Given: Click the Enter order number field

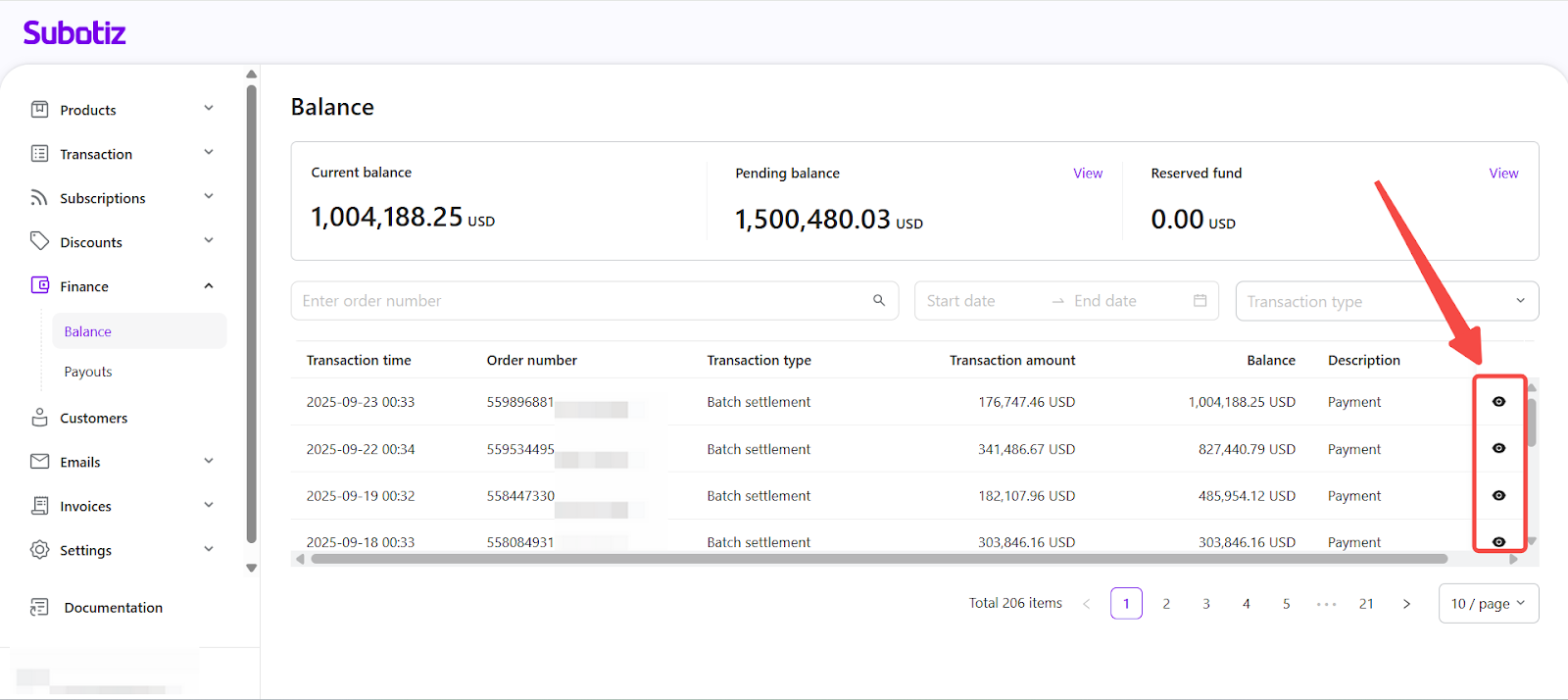Looking at the screenshot, I should (x=578, y=301).
